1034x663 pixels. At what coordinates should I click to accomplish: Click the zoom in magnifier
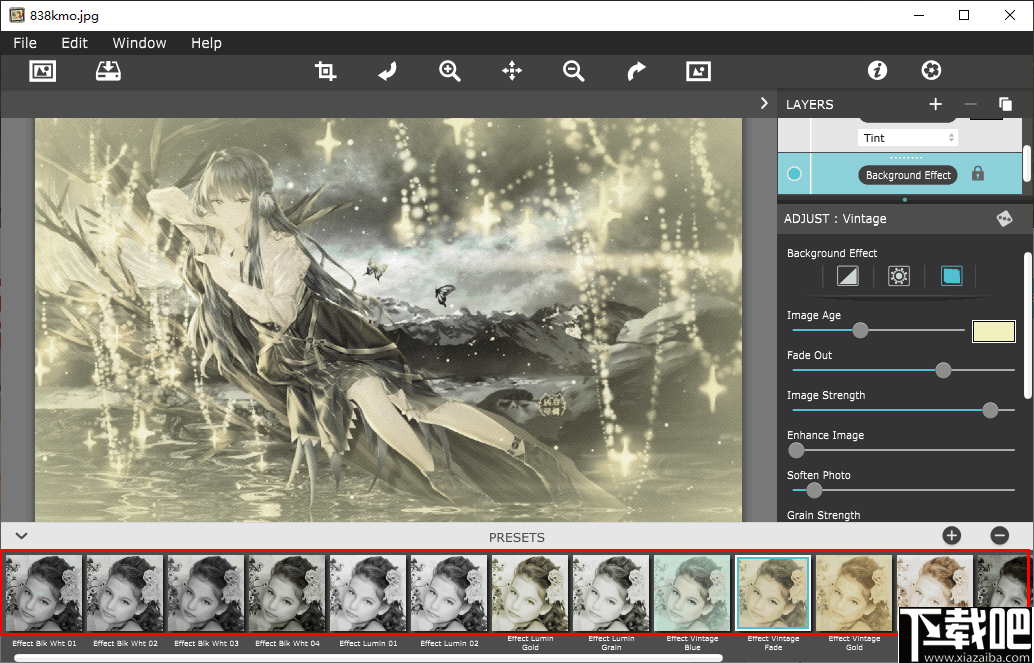[450, 71]
